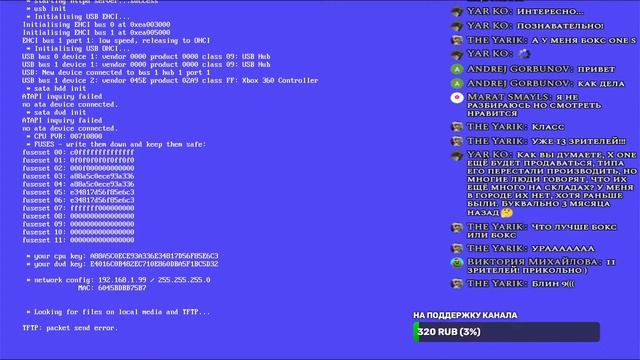Image resolution: width=640 pixels, height=360 pixels.
Task: Click the 'TFTP: packet send error.' line
Action: [70, 328]
